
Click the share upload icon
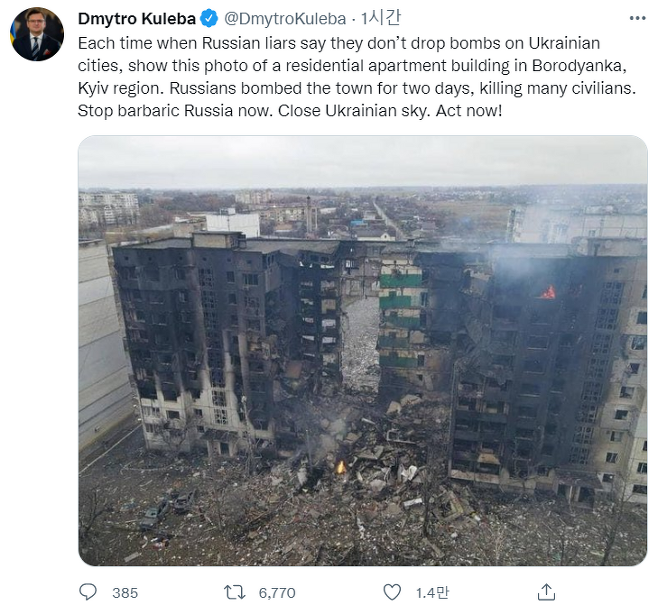pos(546,592)
